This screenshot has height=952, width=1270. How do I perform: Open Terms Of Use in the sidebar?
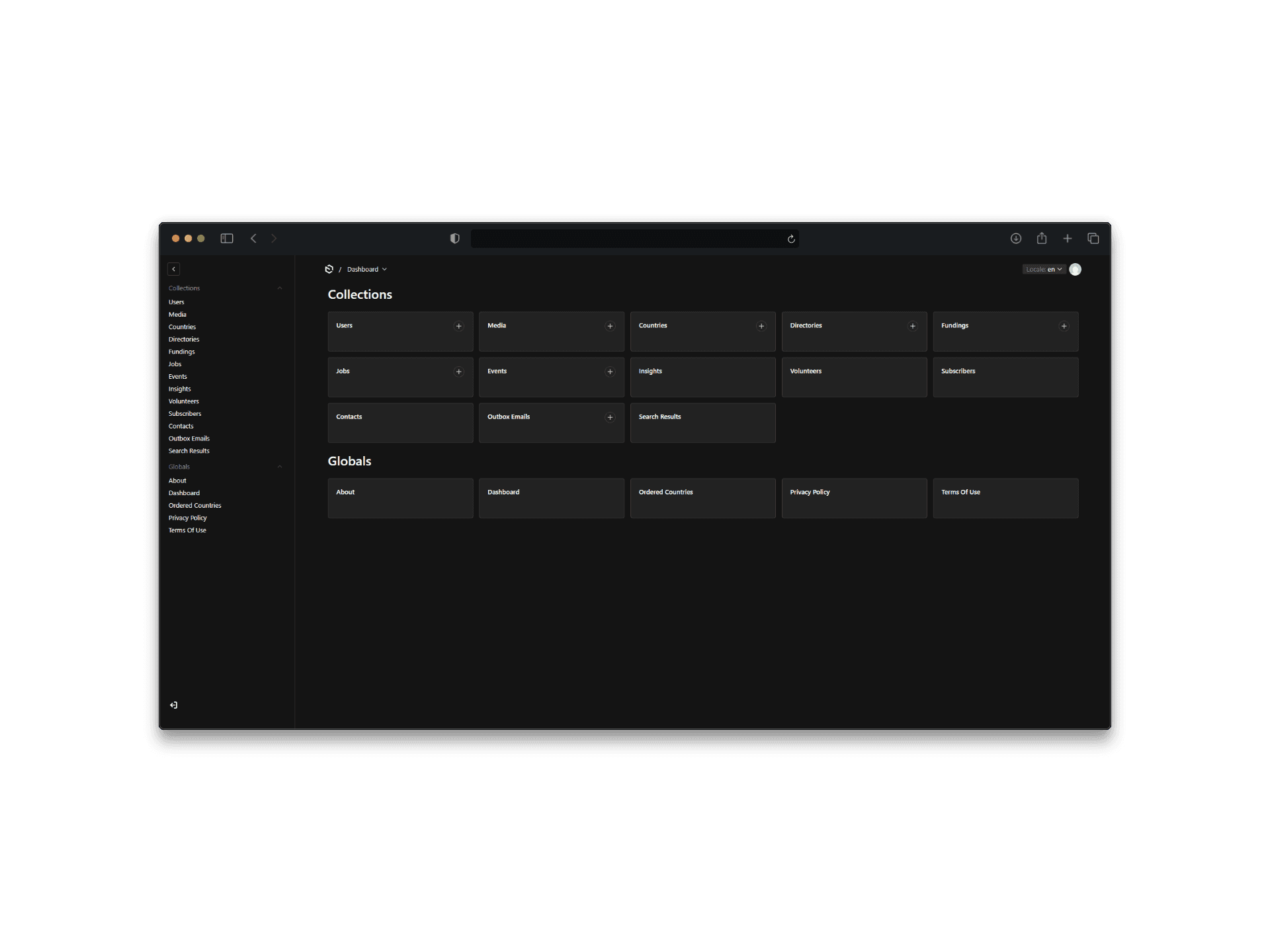(x=187, y=530)
